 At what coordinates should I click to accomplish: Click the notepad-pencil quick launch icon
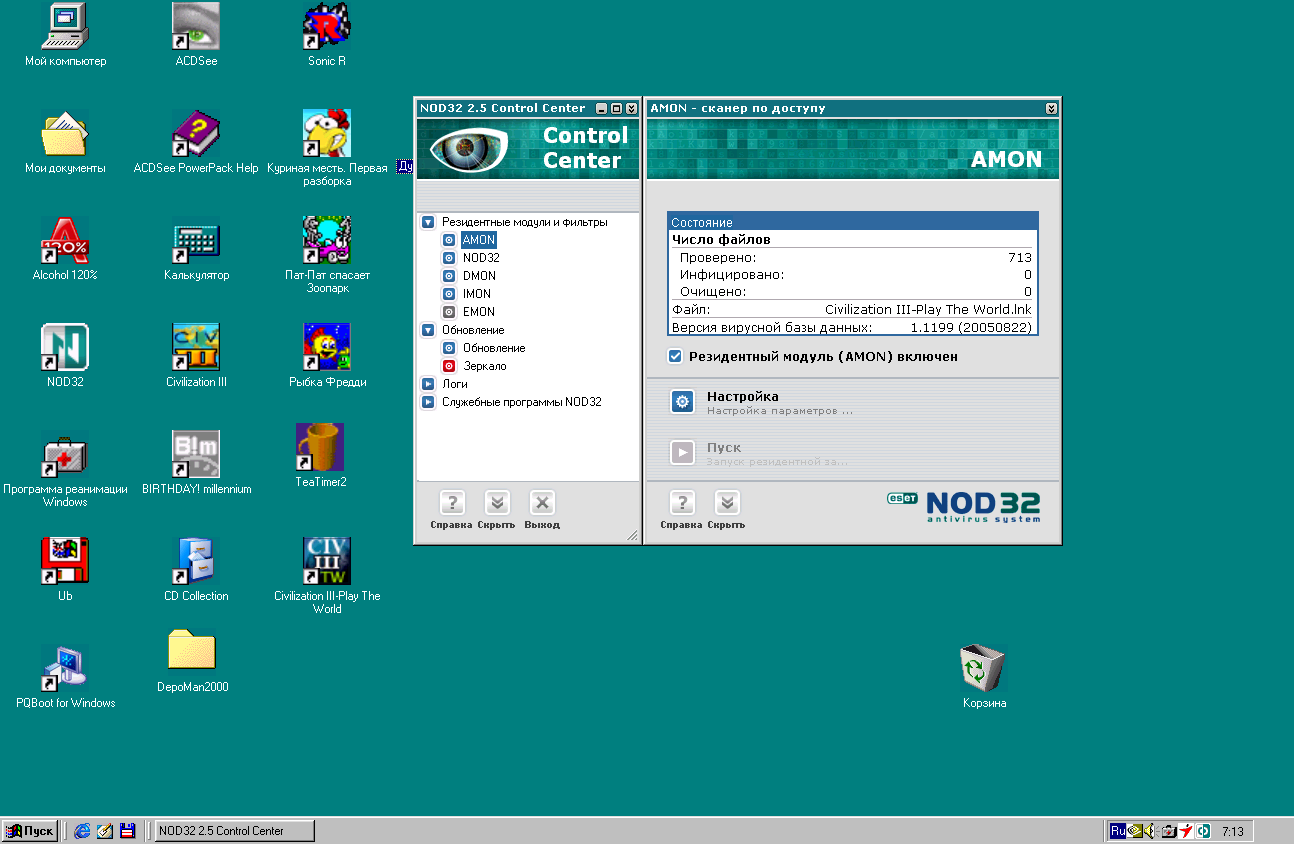coord(105,831)
